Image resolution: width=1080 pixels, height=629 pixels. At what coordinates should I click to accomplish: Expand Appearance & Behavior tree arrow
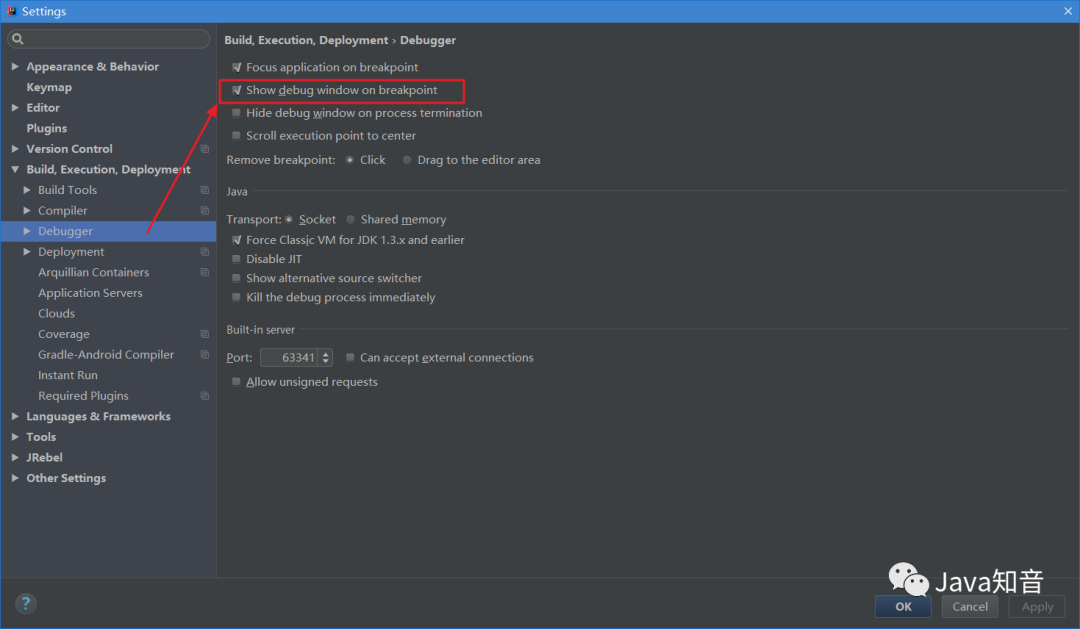[15, 67]
